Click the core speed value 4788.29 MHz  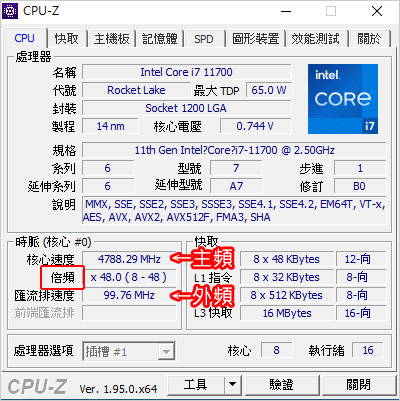click(x=129, y=259)
